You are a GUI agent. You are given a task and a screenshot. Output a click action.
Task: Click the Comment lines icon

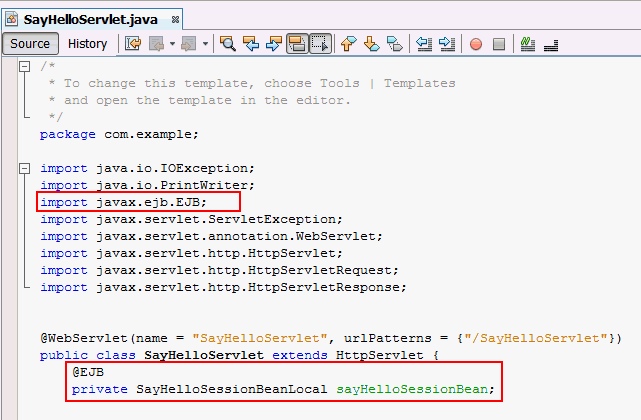pyautogui.click(x=528, y=44)
